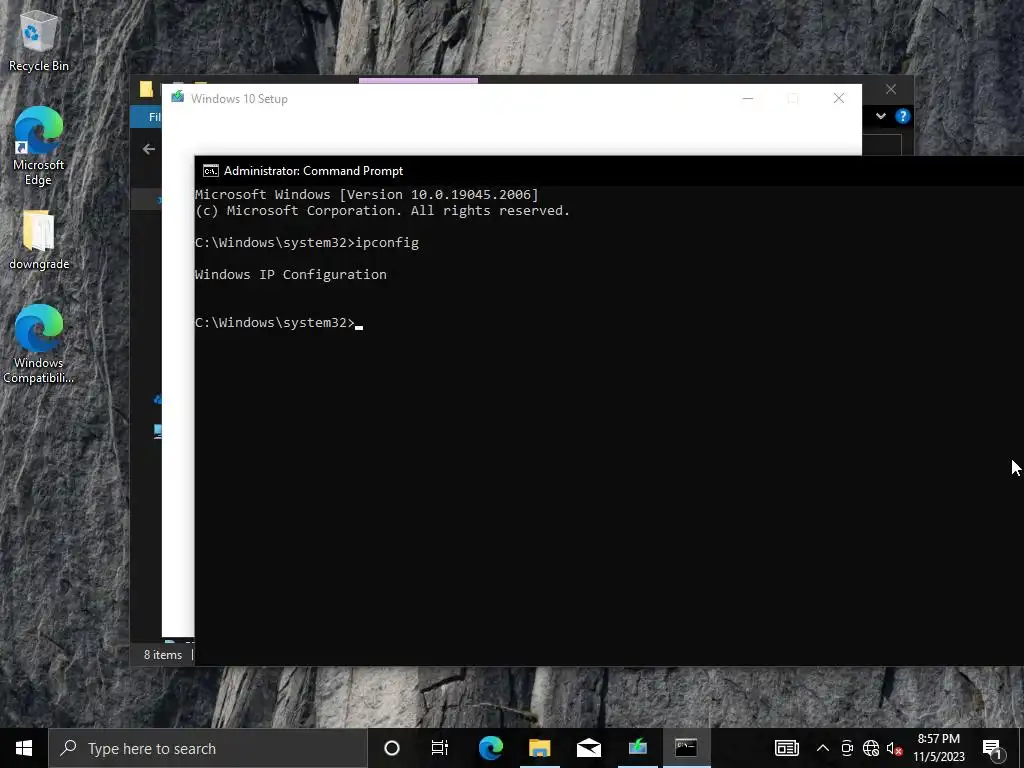Viewport: 1024px width, 768px height.
Task: Close the File Explorer window behind
Action: 891,89
